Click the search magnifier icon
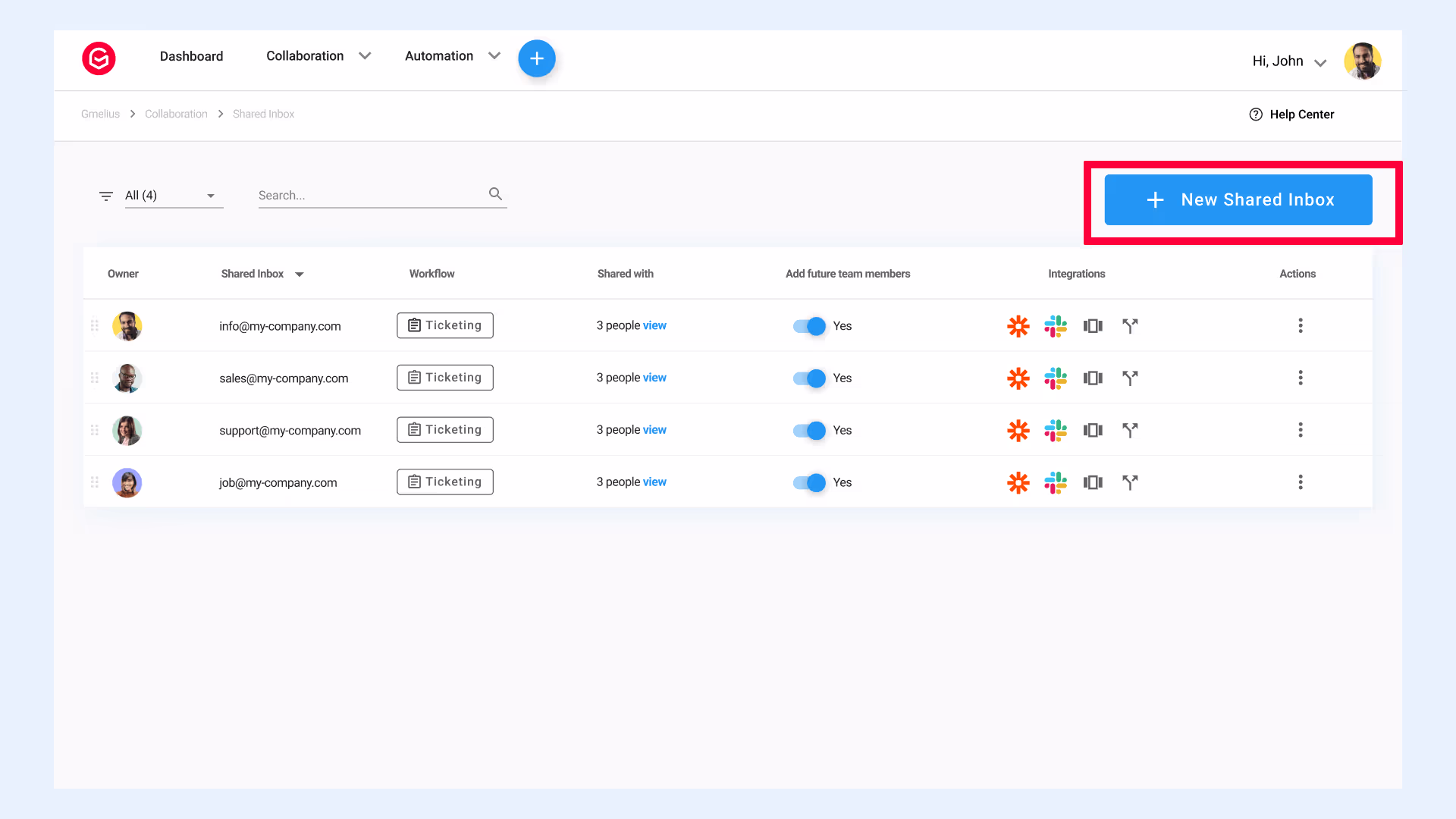Image resolution: width=1456 pixels, height=819 pixels. pyautogui.click(x=495, y=193)
